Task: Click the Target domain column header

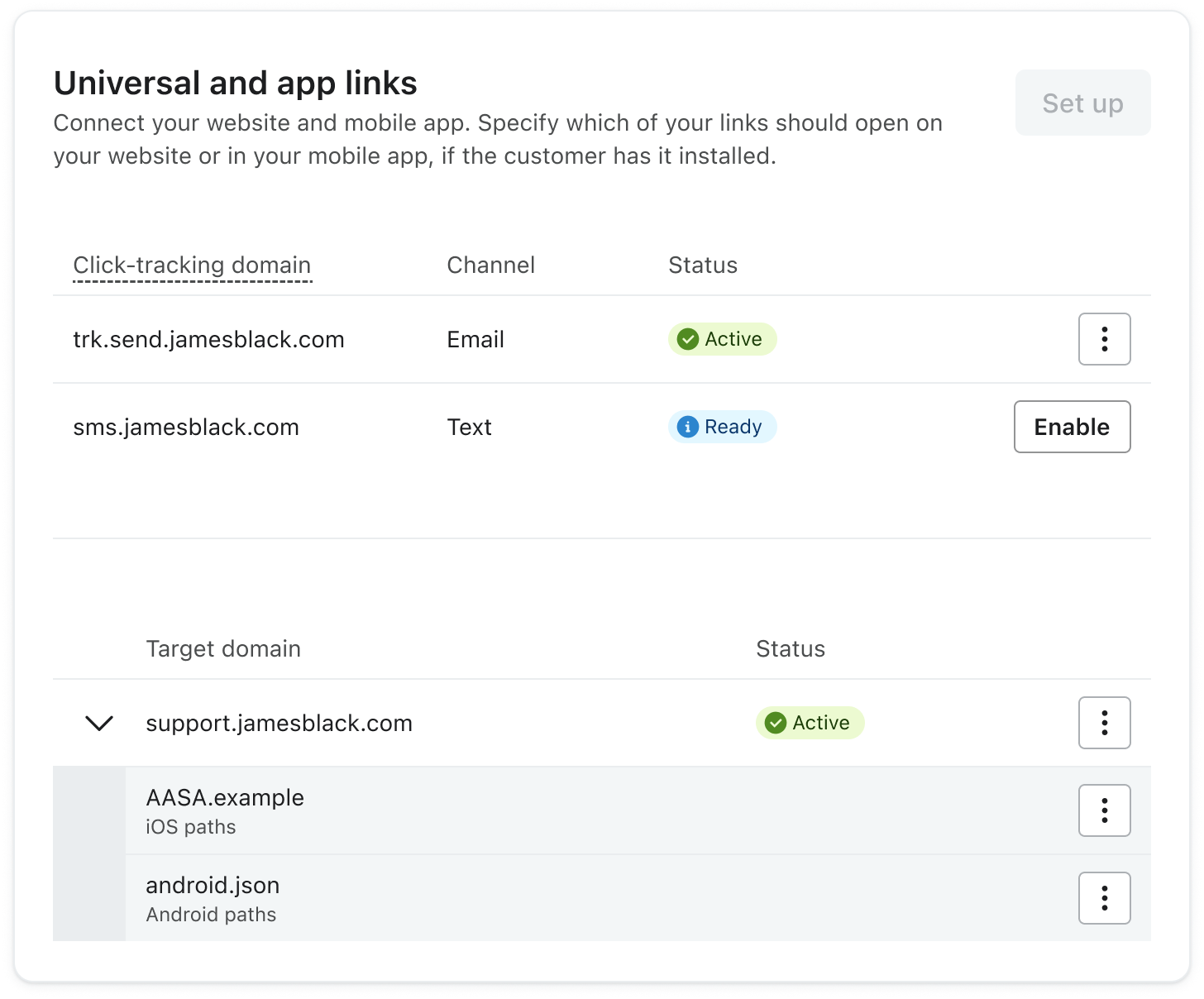Action: click(223, 649)
